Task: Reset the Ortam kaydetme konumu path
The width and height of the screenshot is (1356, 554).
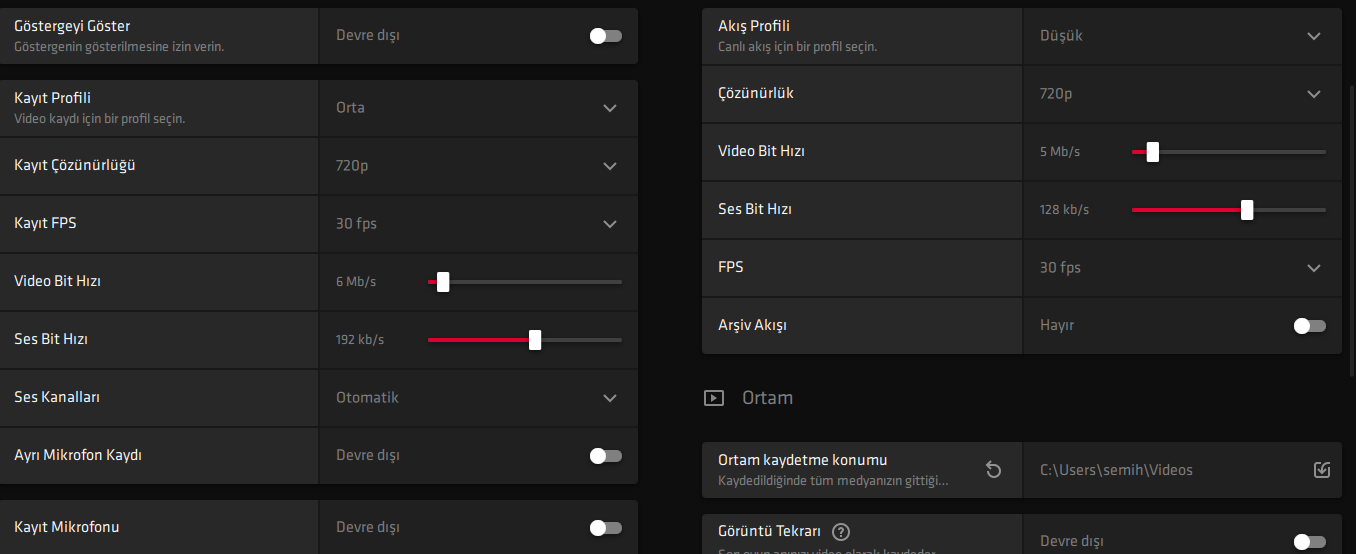Action: click(993, 470)
